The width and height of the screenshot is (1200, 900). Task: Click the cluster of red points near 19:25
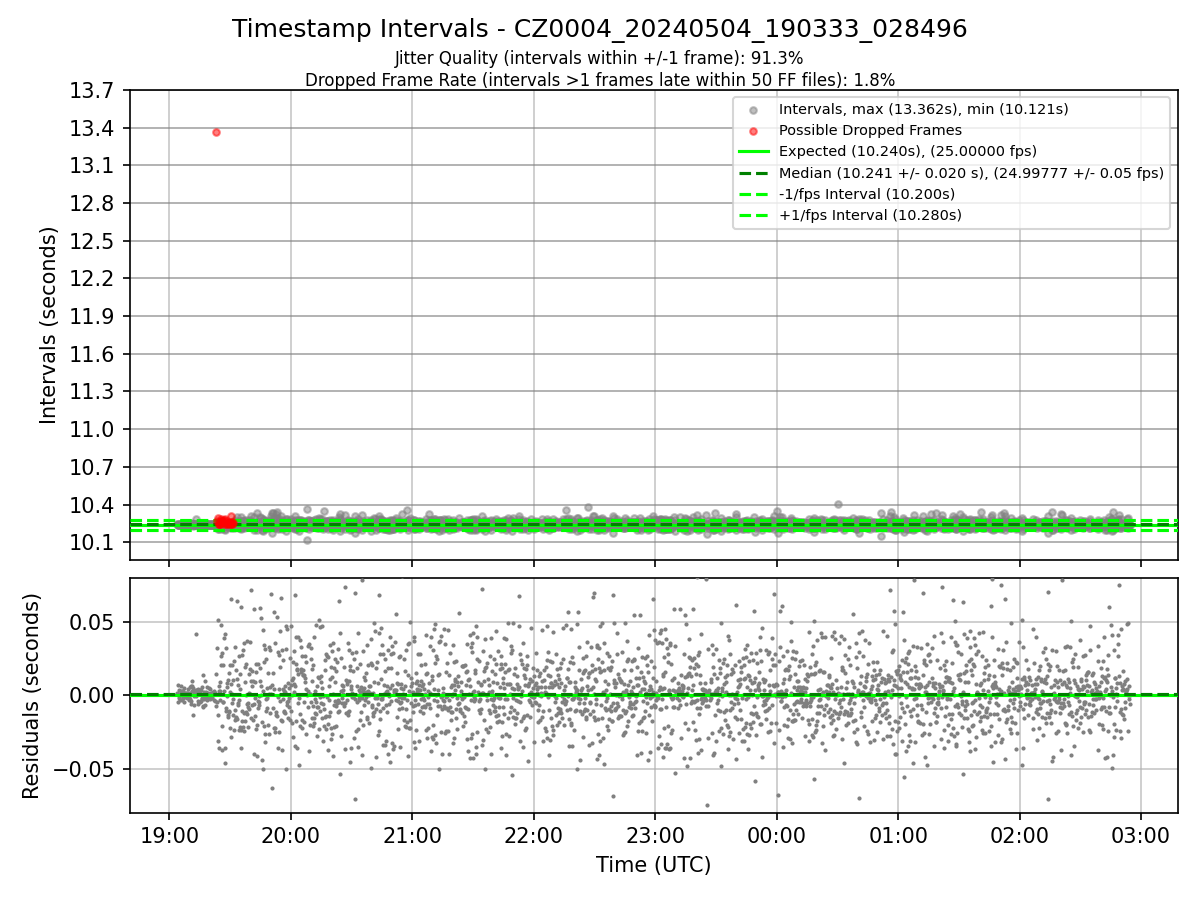(x=225, y=521)
